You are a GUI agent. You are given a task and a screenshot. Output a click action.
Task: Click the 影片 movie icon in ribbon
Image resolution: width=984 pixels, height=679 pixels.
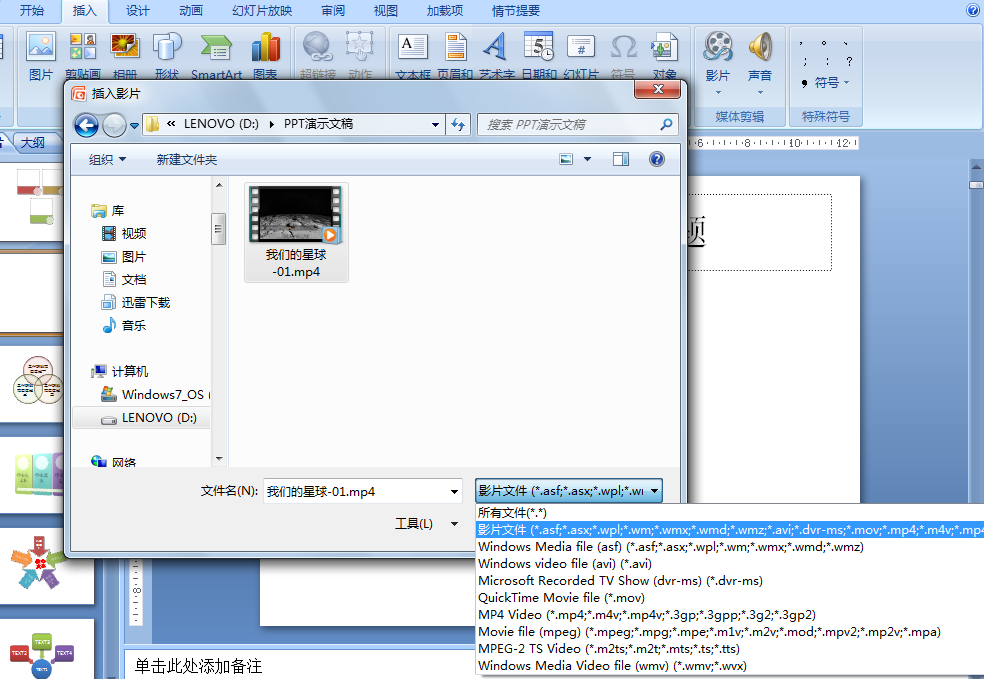click(x=718, y=48)
